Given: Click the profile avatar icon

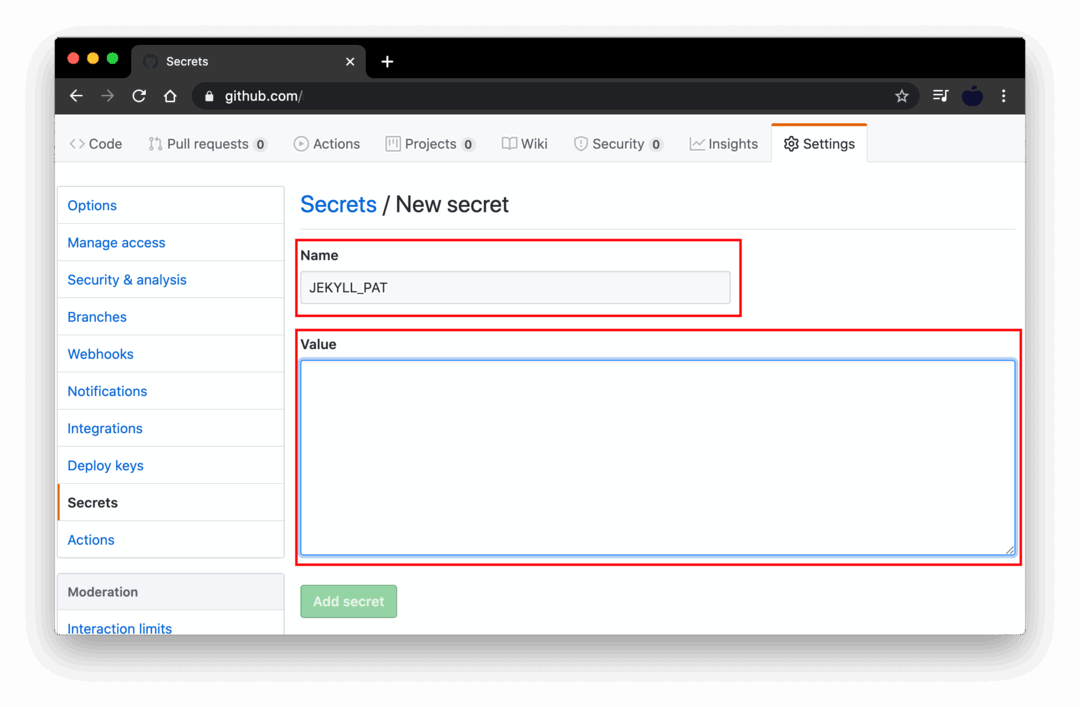Looking at the screenshot, I should pos(972,96).
